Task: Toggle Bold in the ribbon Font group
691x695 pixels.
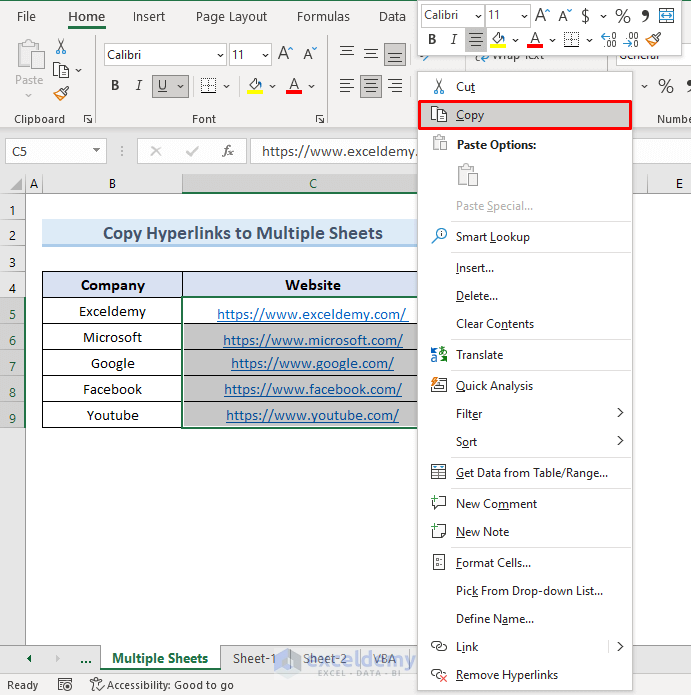Action: 115,86
